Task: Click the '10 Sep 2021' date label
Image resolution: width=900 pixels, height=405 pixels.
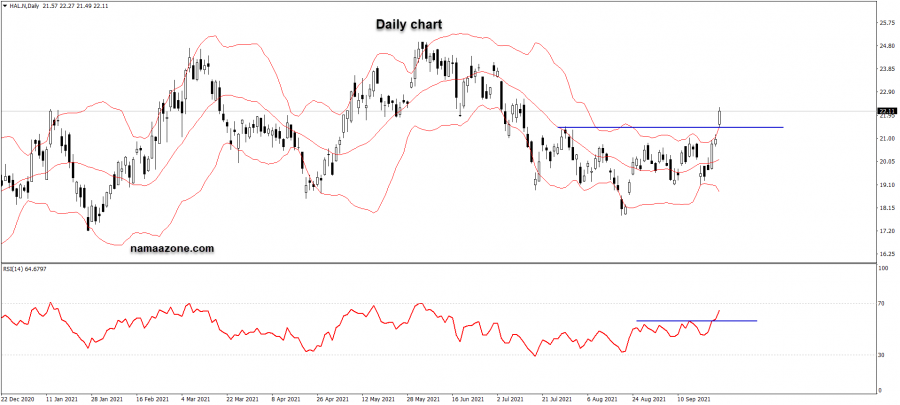Action: tap(698, 399)
